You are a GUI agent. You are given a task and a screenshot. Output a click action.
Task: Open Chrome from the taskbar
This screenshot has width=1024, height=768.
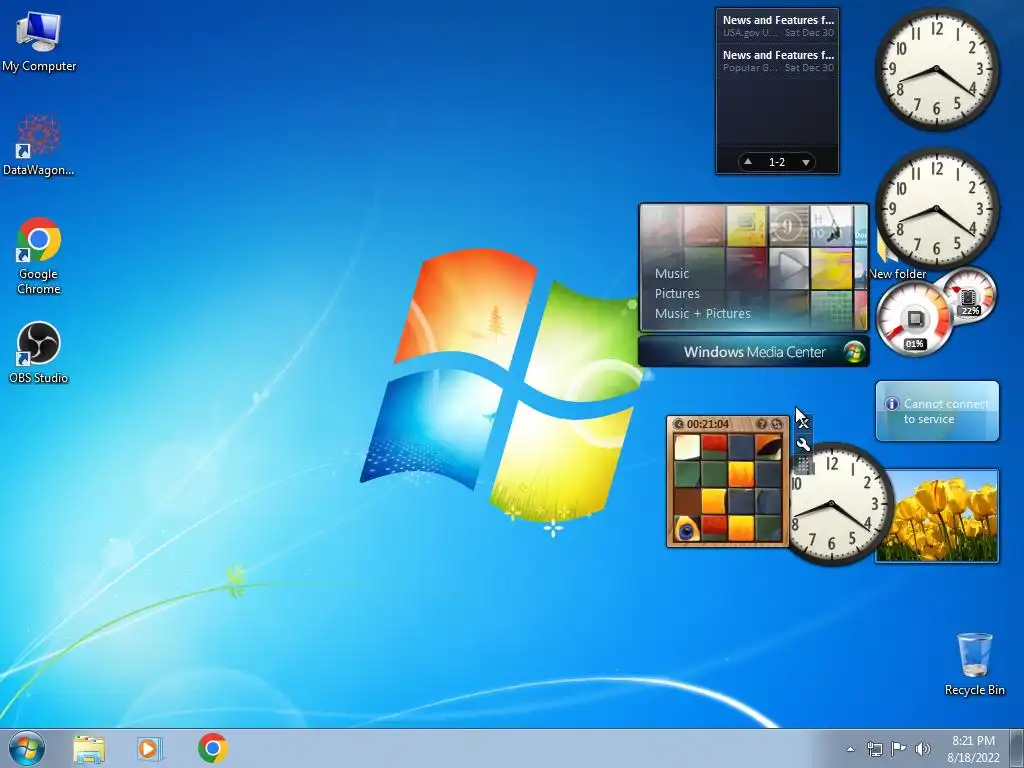point(213,748)
